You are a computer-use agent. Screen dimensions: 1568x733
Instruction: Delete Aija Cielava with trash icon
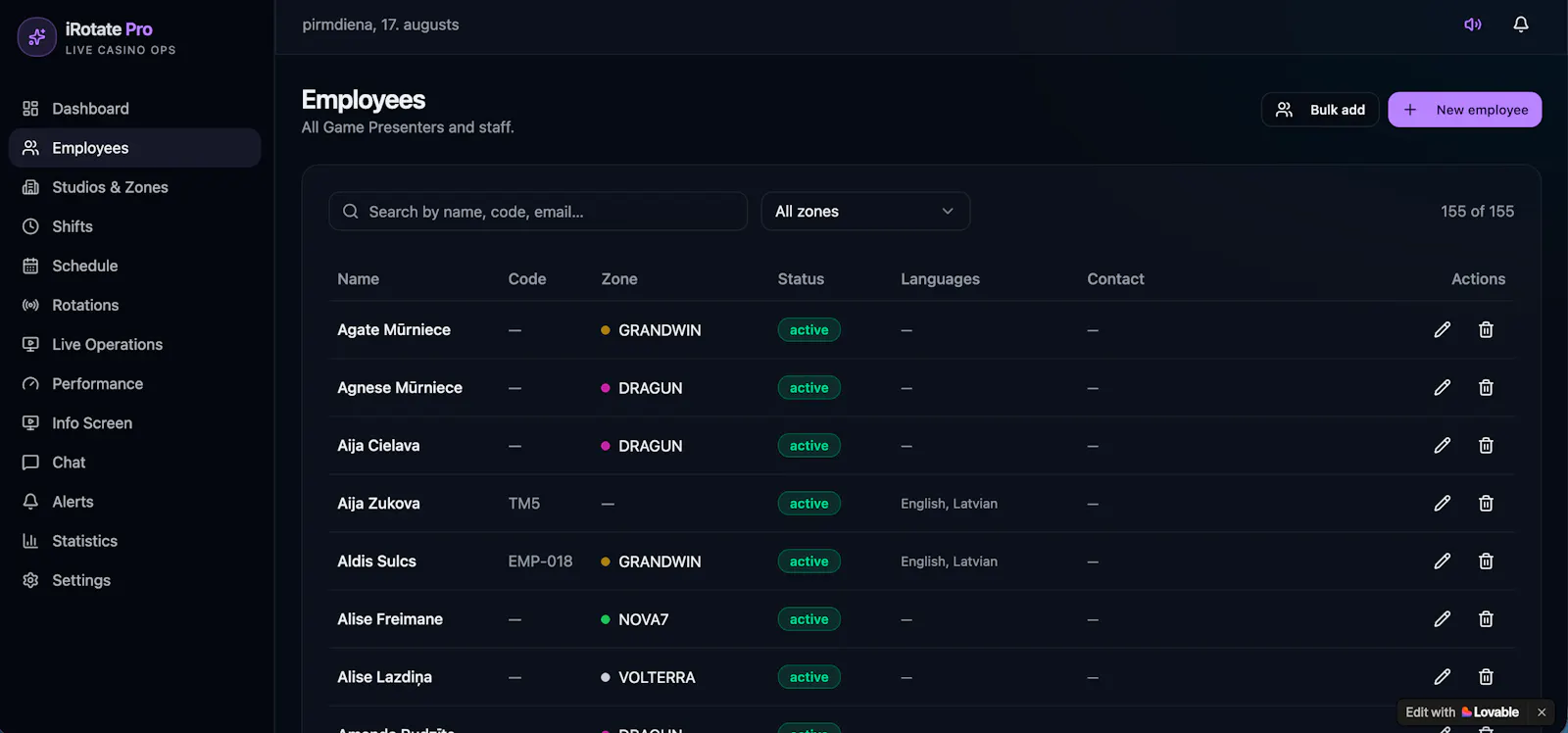[1486, 446]
